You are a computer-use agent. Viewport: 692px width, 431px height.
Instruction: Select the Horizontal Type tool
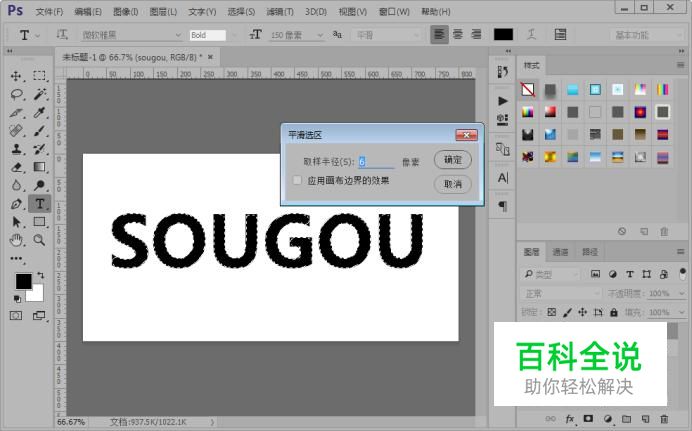pyautogui.click(x=39, y=203)
